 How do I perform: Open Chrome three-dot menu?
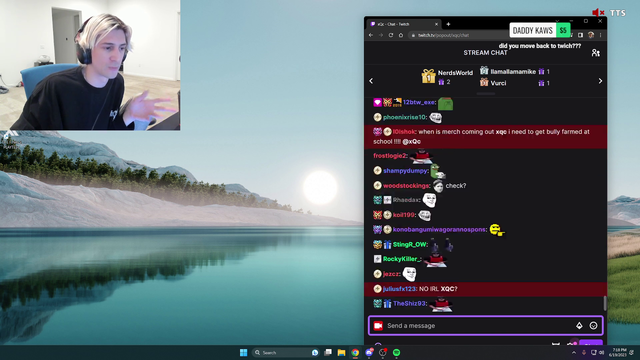tap(600, 35)
